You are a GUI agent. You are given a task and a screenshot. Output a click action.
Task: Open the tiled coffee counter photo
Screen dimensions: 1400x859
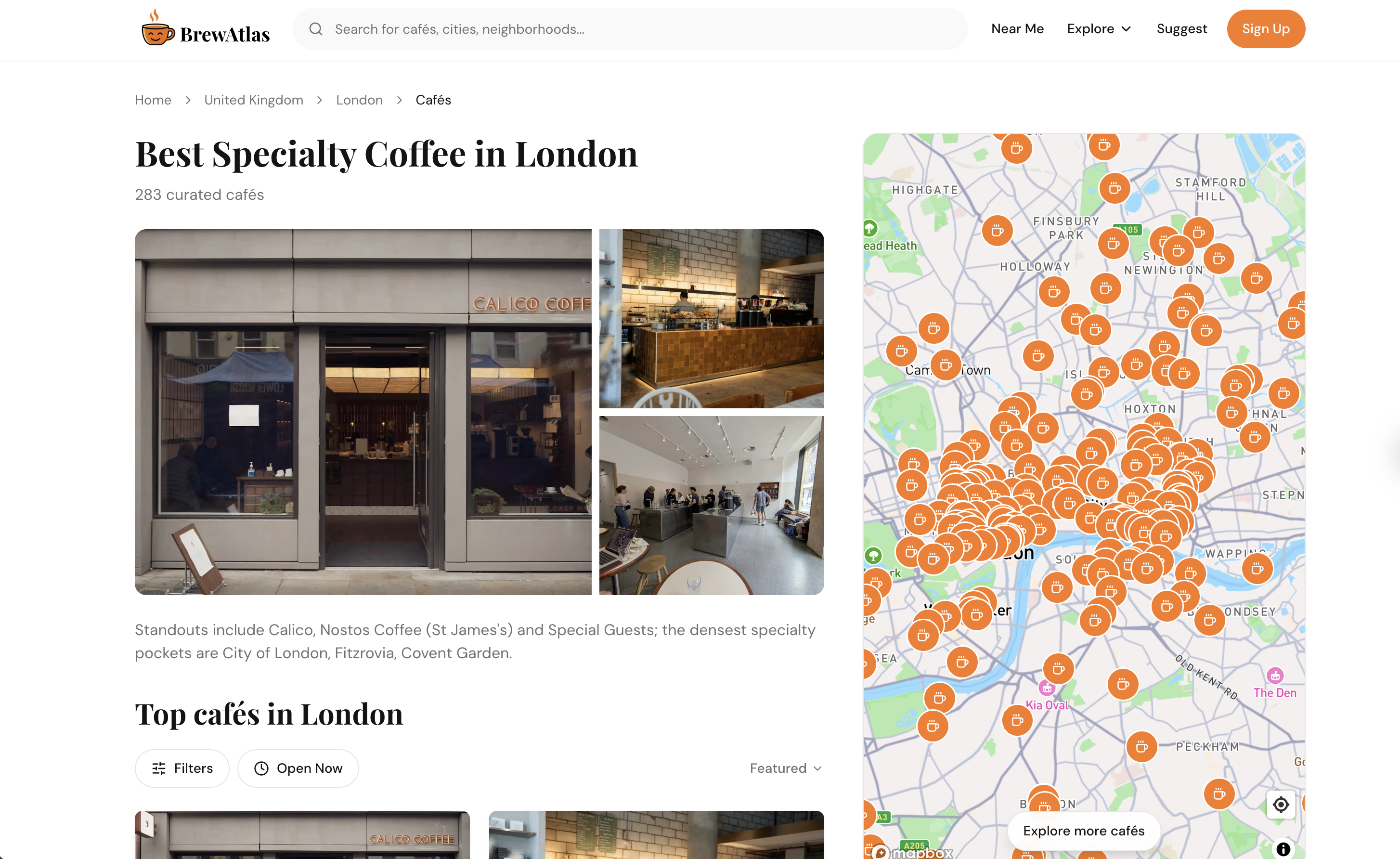712,319
